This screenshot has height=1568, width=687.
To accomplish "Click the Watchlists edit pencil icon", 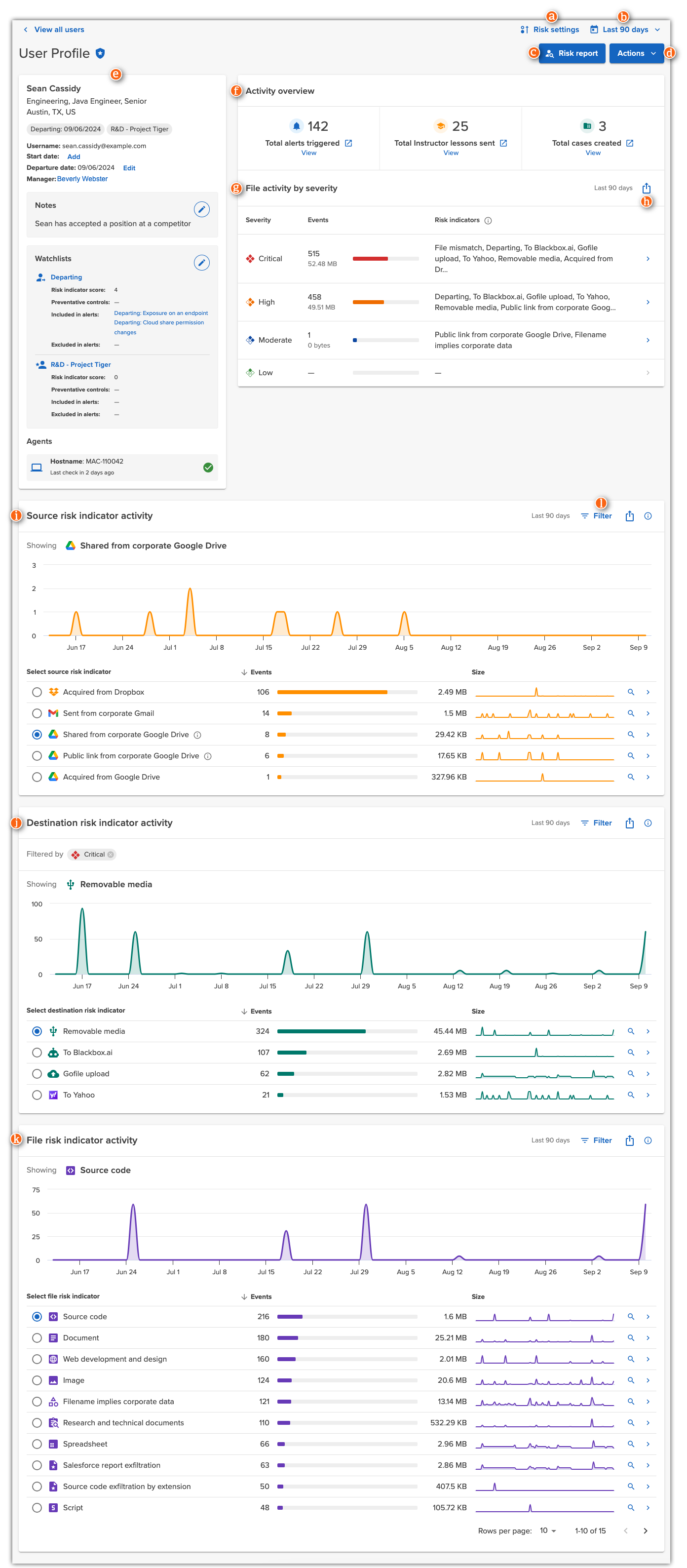I will [201, 262].
